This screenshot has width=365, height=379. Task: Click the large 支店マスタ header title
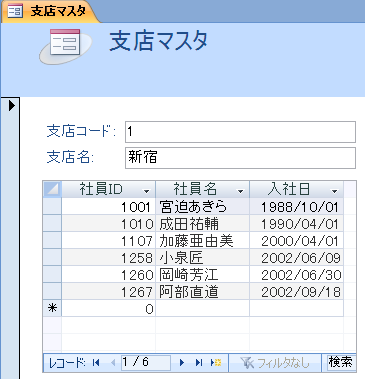point(159,41)
